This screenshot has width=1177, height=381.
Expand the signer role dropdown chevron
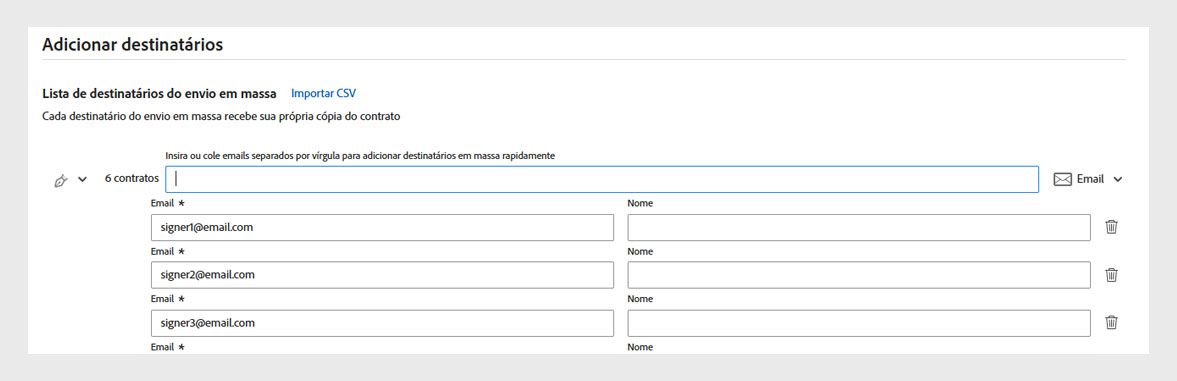click(x=83, y=179)
